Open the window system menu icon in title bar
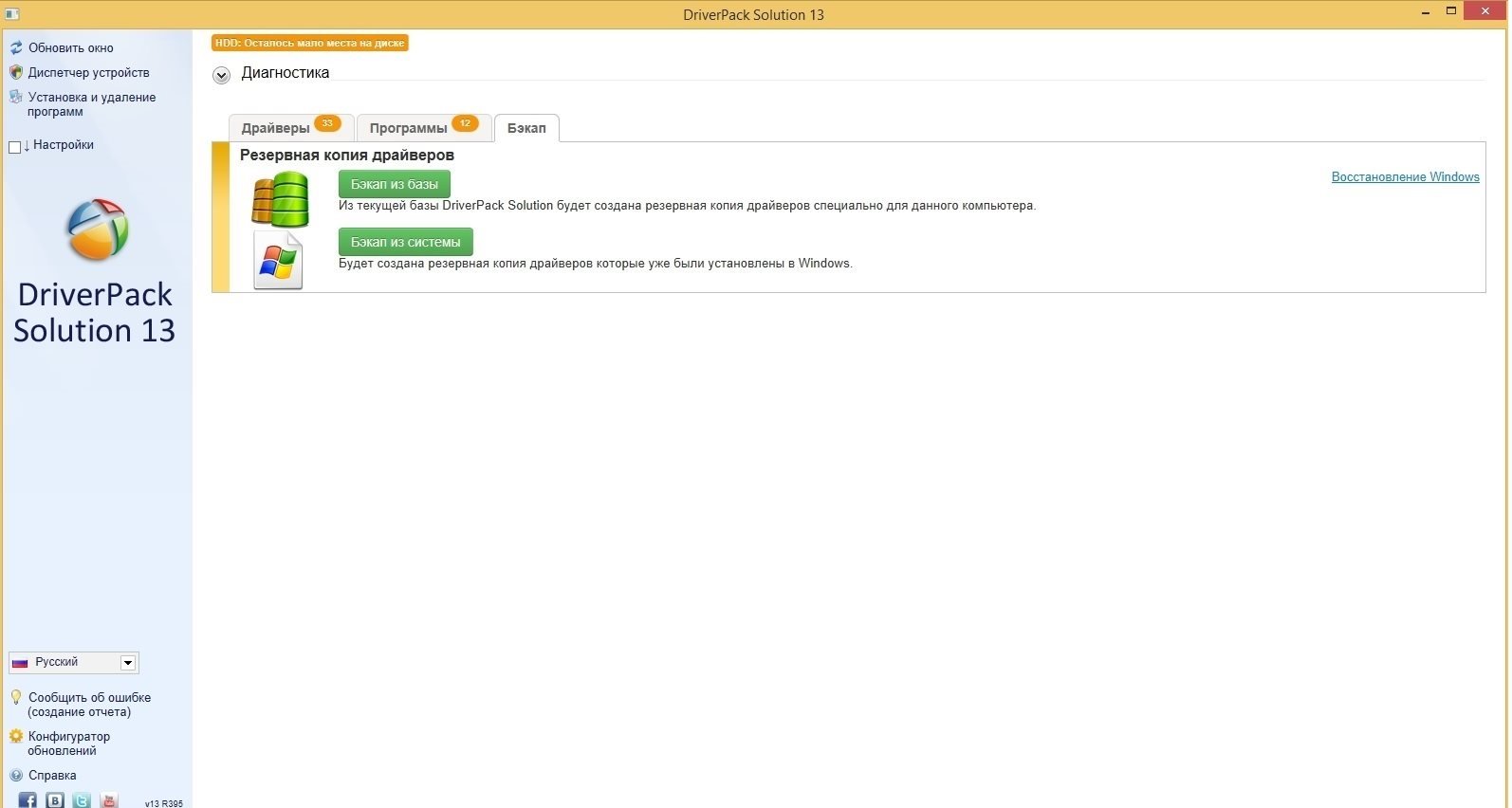Viewport: 1512px width, 808px height. pos(12,14)
